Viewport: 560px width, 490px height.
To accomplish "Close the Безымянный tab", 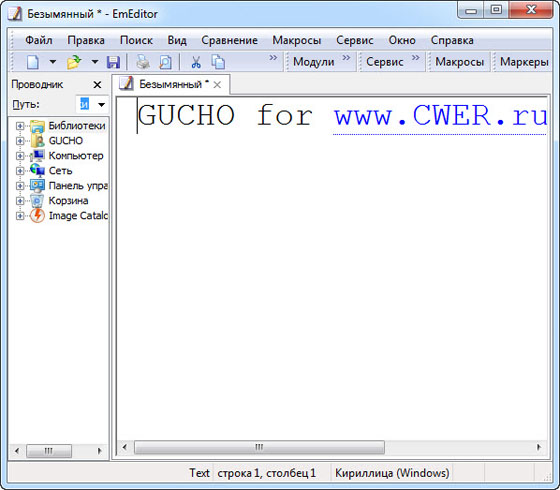I will [217, 85].
